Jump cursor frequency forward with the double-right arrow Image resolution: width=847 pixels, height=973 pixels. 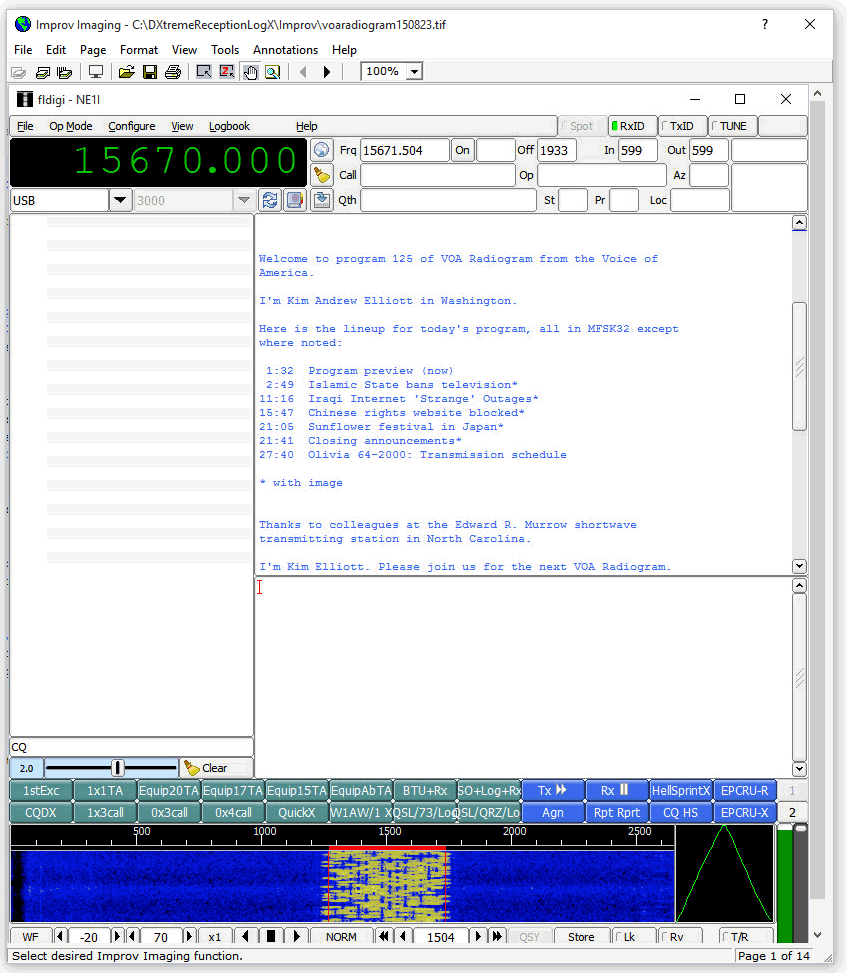point(497,936)
